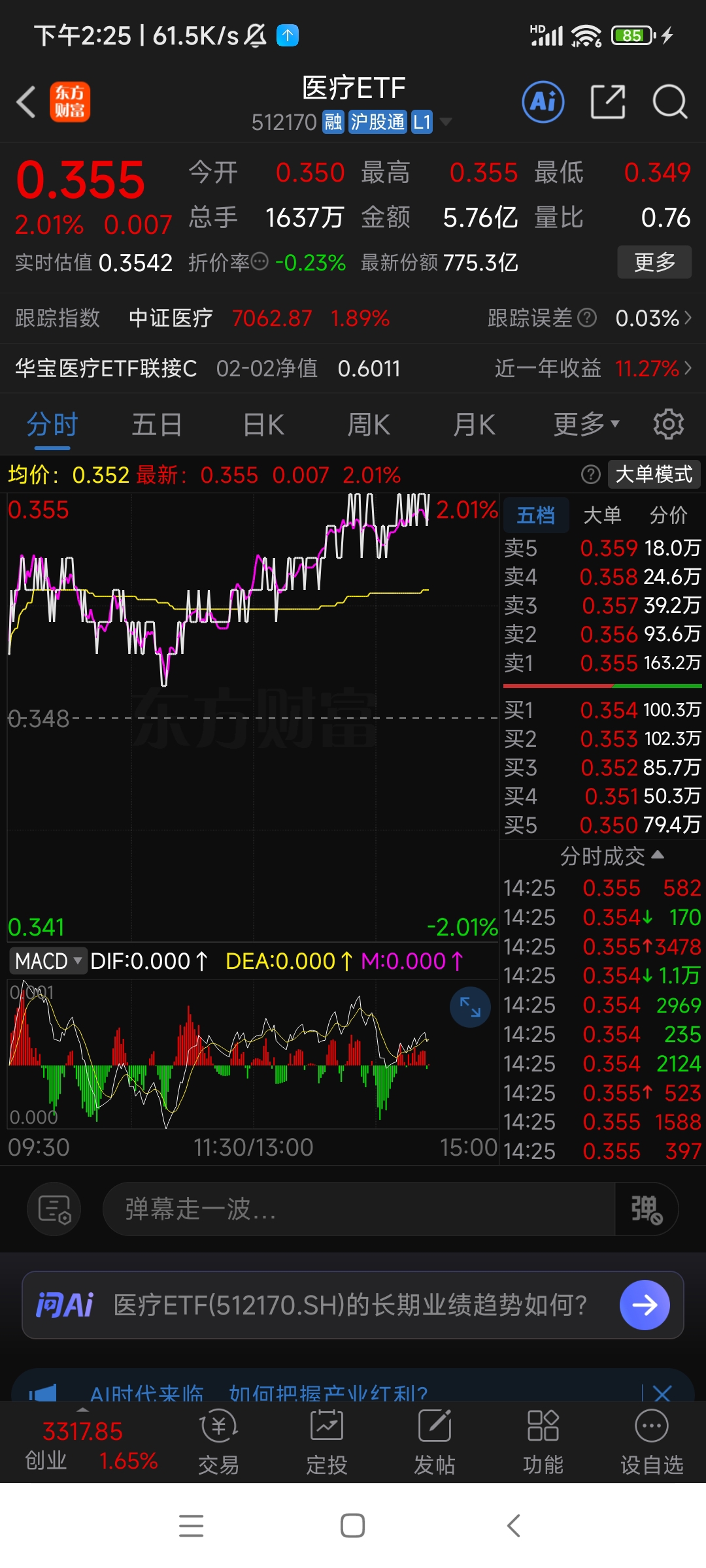
Task: Open 华宝医疗ETF联接C fund link
Action: point(106,368)
